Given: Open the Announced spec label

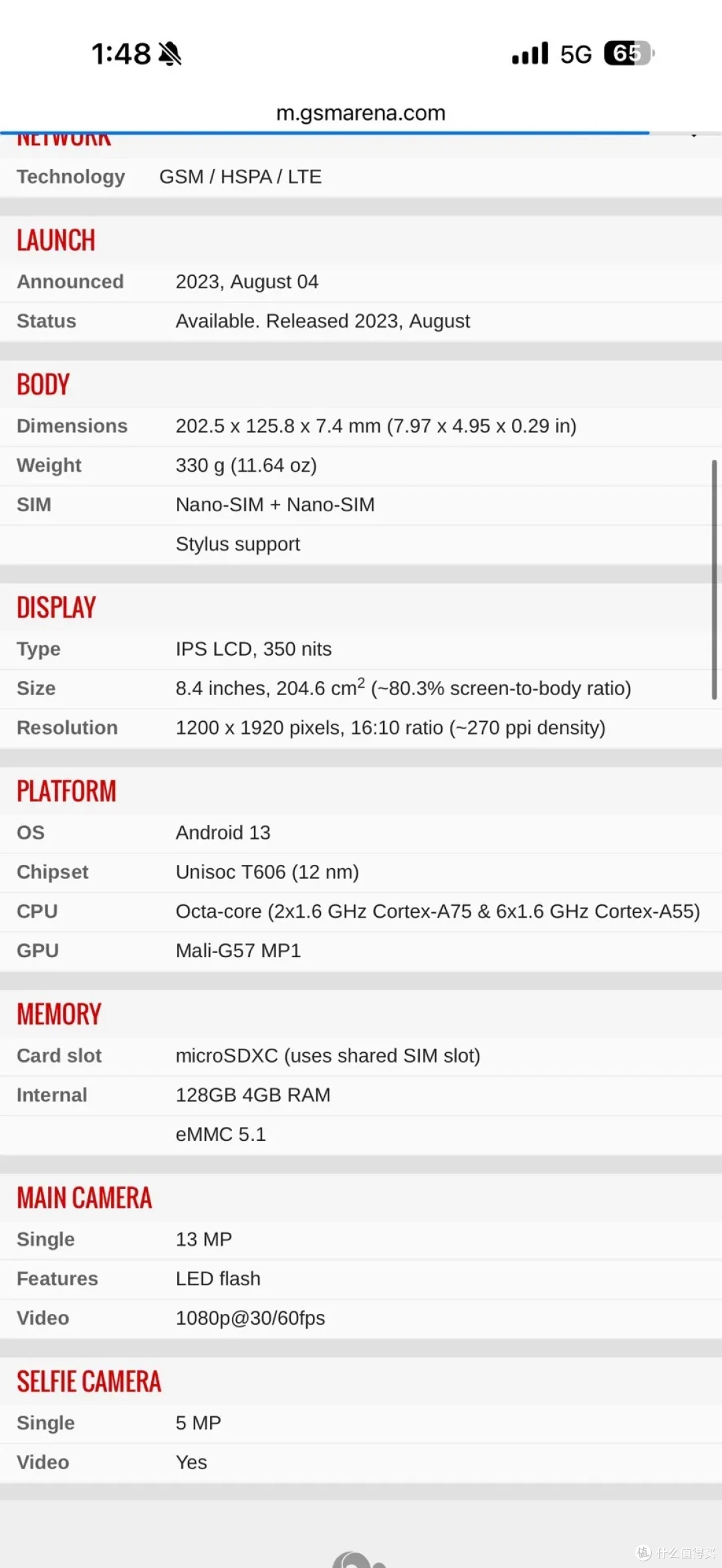Looking at the screenshot, I should point(70,281).
